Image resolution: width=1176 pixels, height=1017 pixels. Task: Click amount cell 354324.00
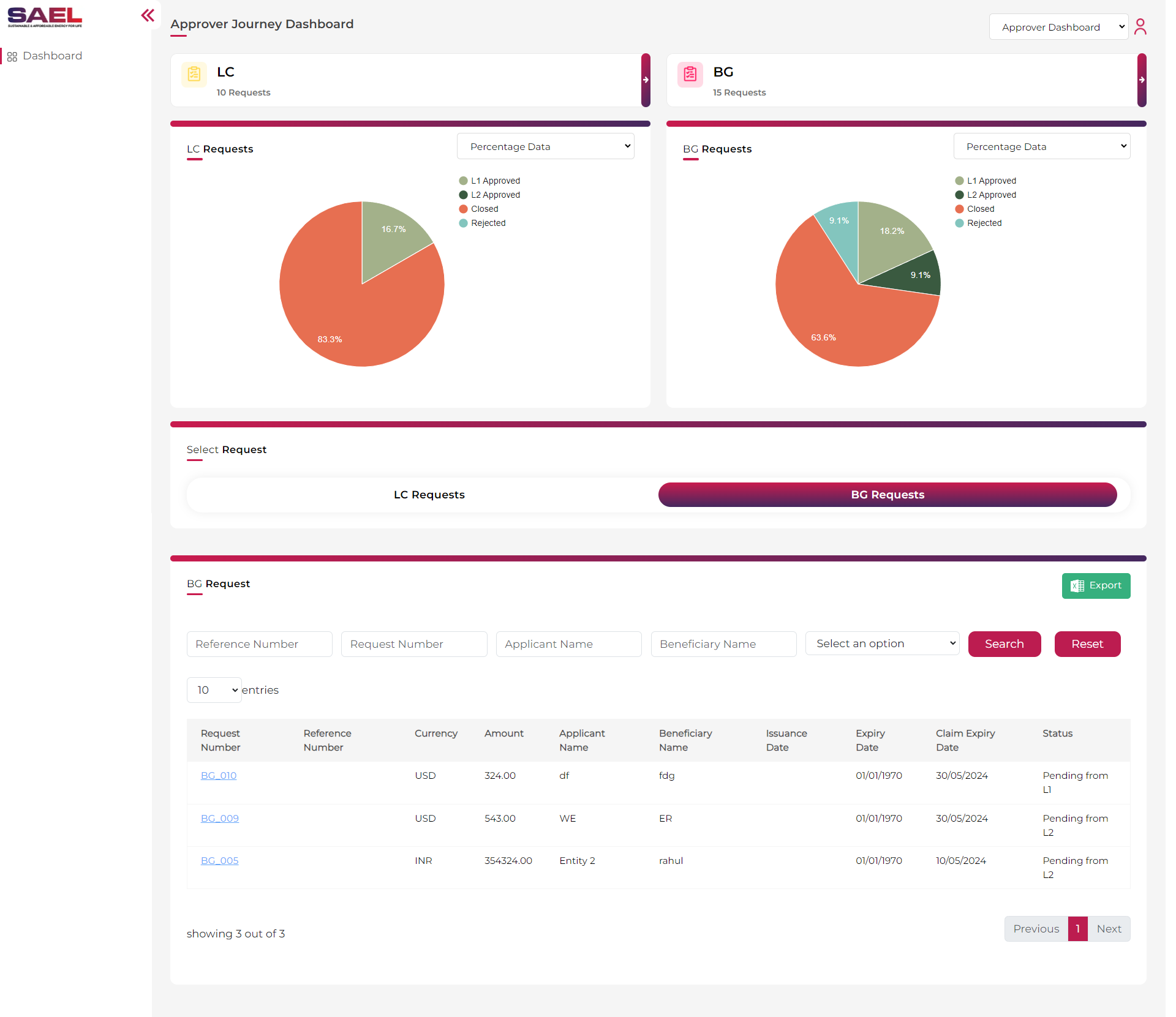(x=508, y=861)
